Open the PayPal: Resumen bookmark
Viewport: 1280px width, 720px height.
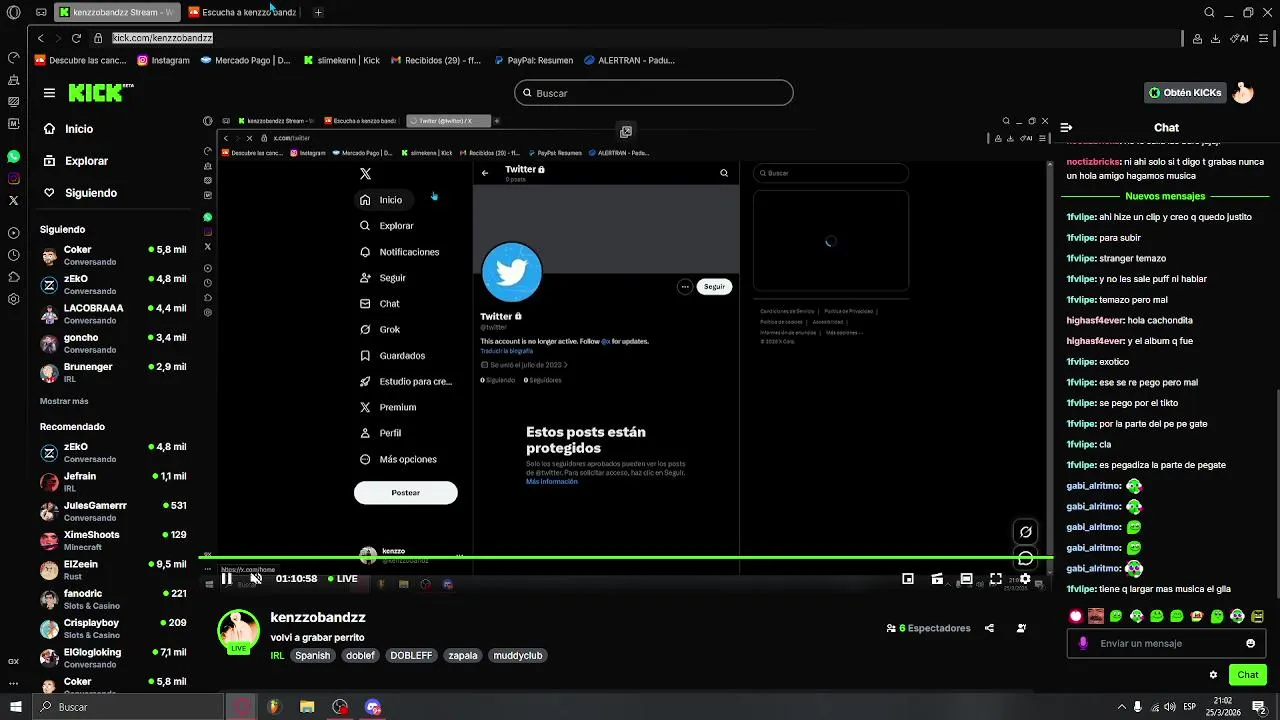pos(533,60)
